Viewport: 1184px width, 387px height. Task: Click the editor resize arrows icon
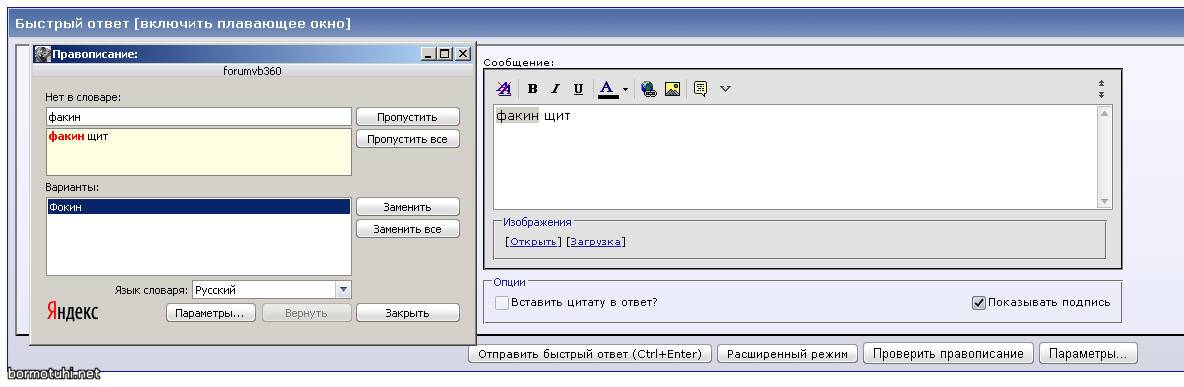[x=1102, y=89]
